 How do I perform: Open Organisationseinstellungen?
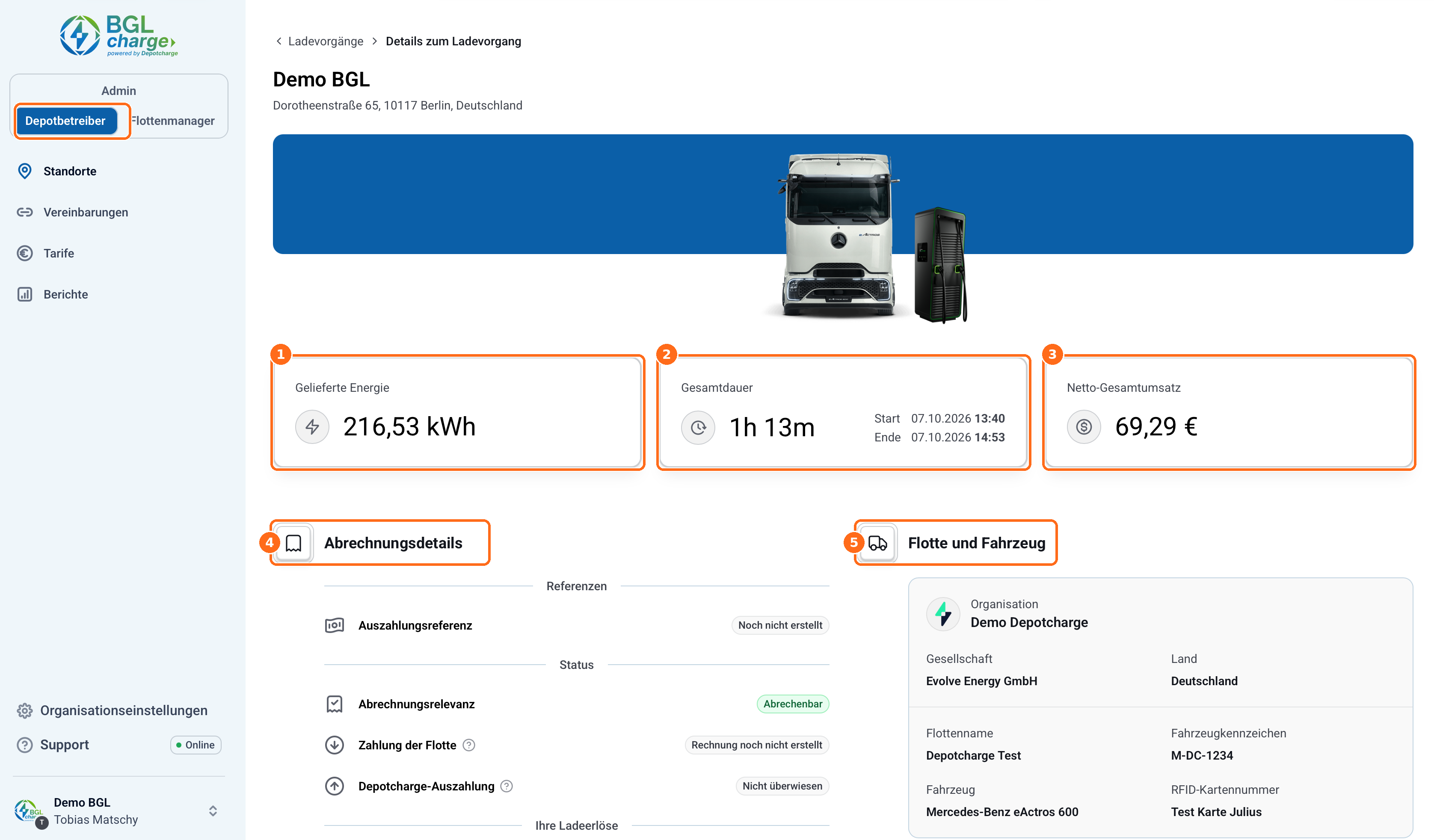[124, 710]
